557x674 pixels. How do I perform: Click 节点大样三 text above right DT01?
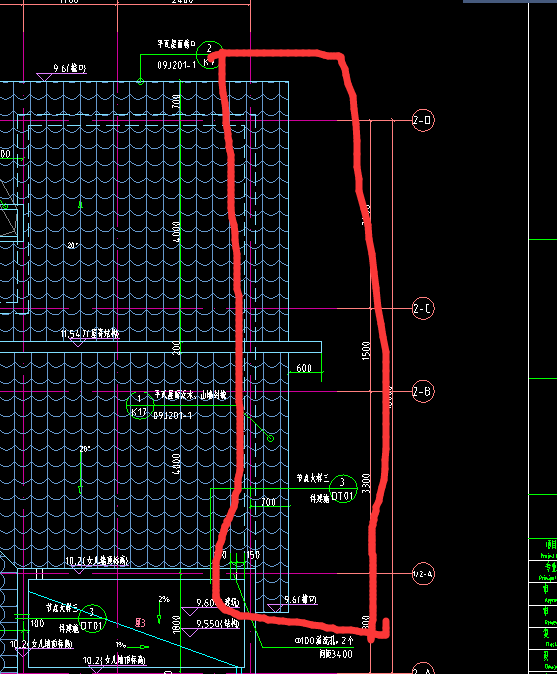click(313, 478)
